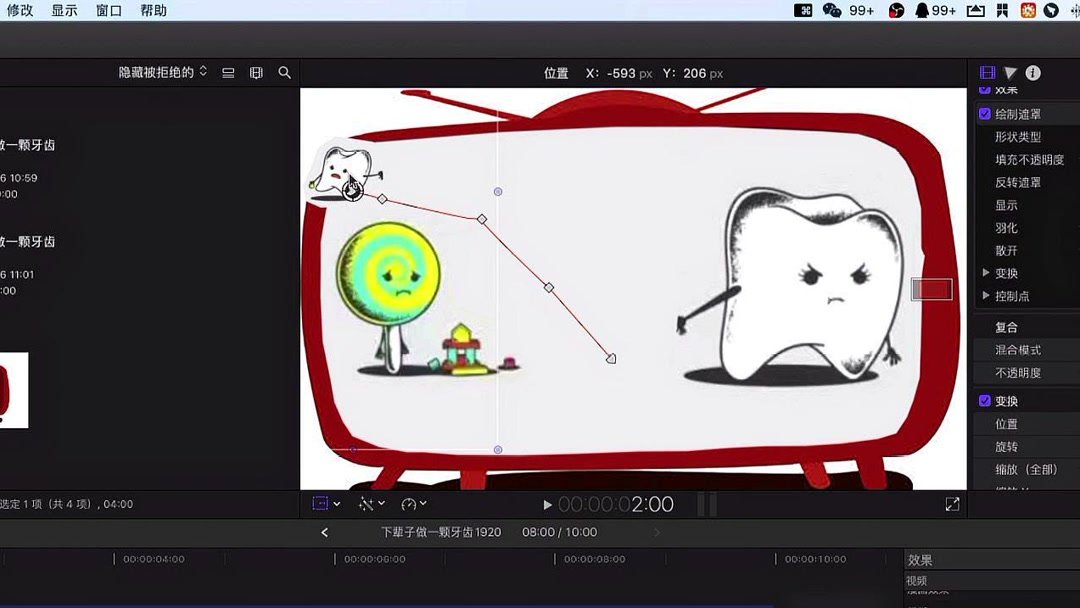Open the 修改 menu in the menu bar

point(22,10)
